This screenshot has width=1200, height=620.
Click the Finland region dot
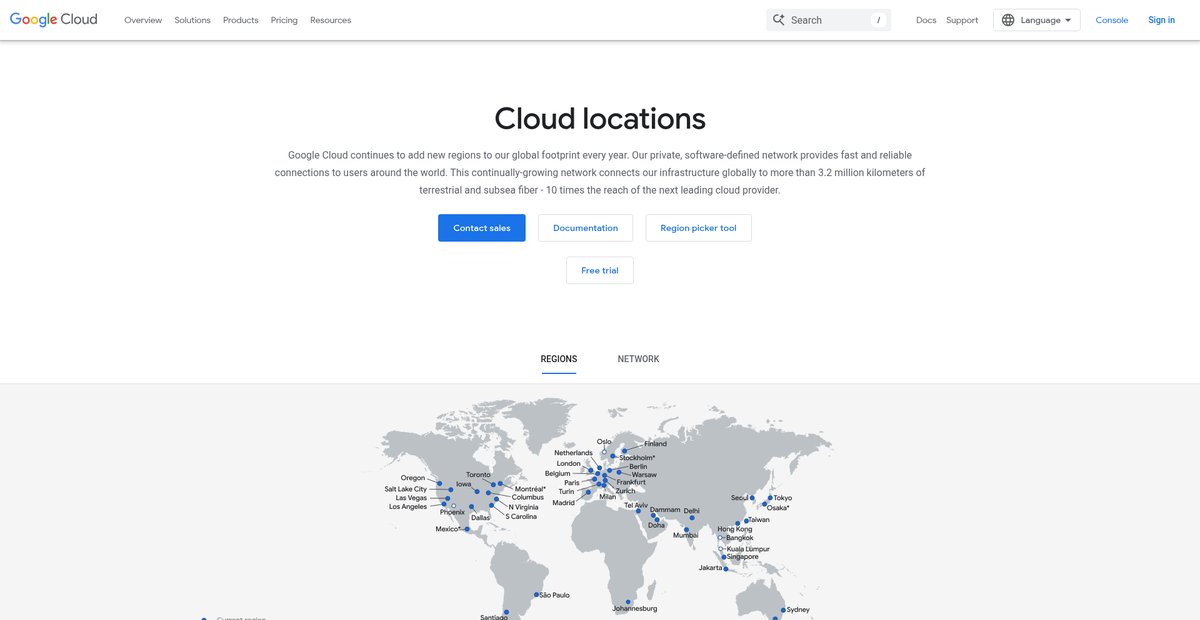[625, 450]
